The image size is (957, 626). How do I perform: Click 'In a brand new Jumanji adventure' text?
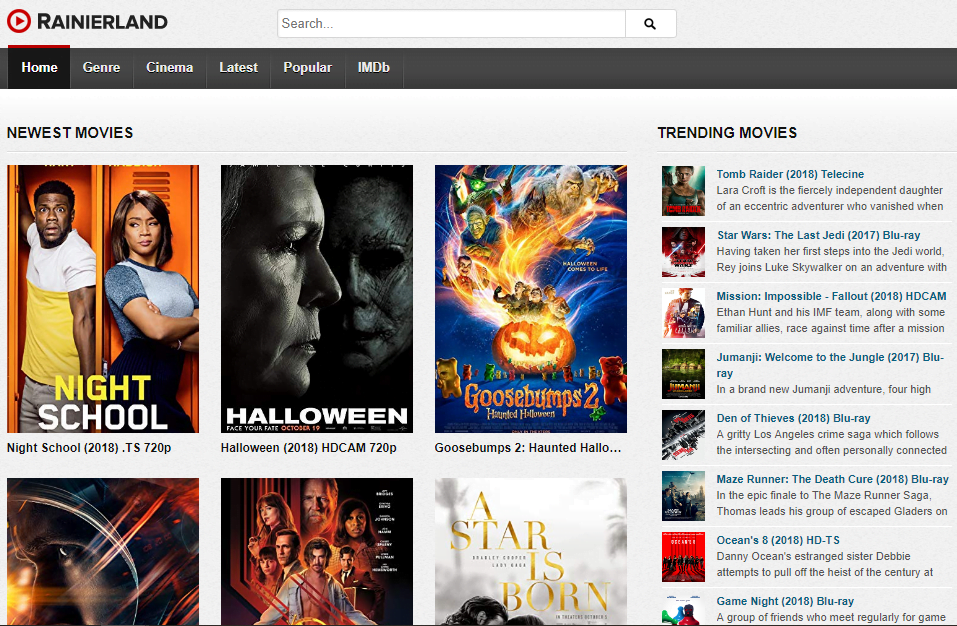[823, 389]
